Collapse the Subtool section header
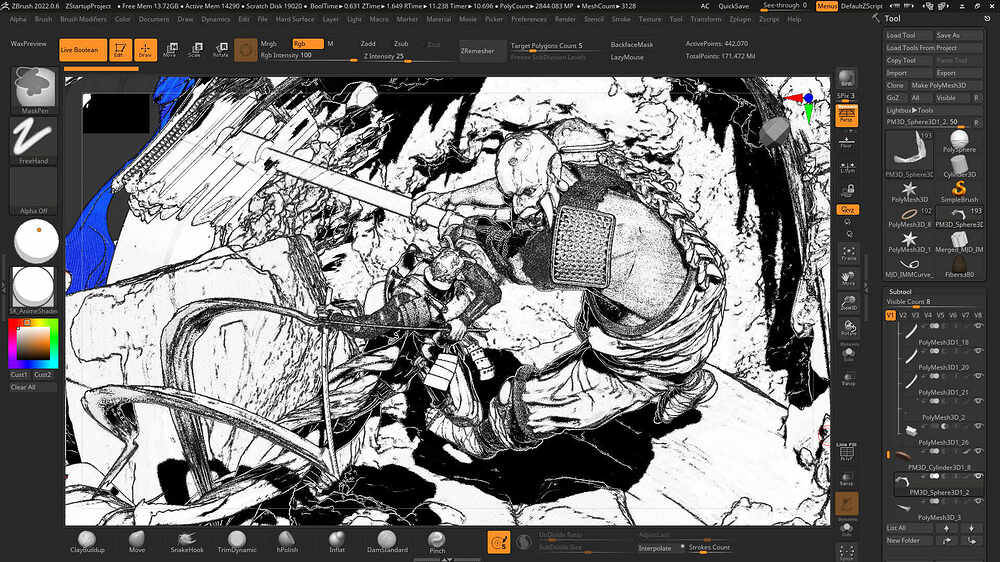1000x562 pixels. 900,292
